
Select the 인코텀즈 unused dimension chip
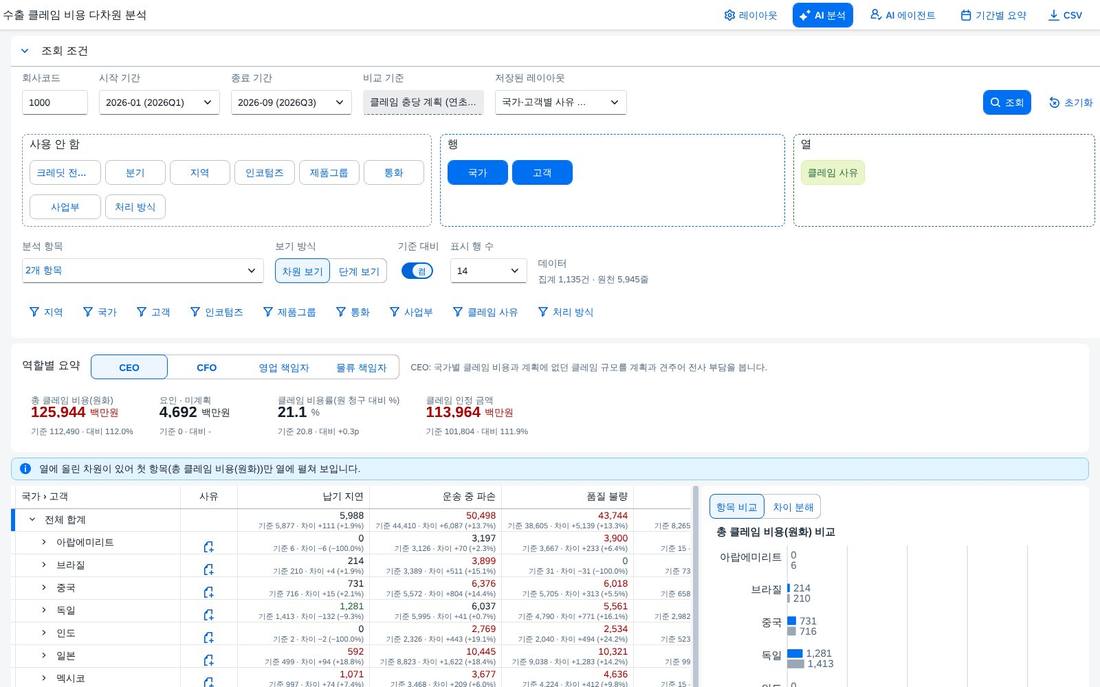point(264,173)
